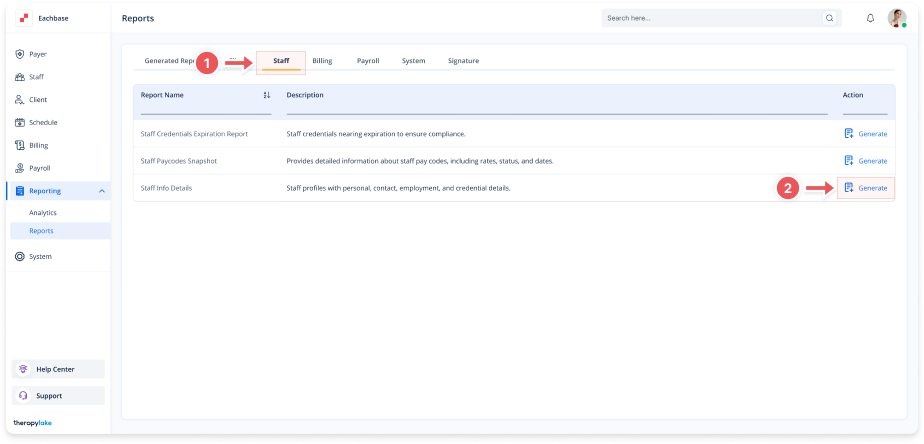Viewport: 924px width, 444px height.
Task: Open notifications bell
Action: tap(870, 18)
